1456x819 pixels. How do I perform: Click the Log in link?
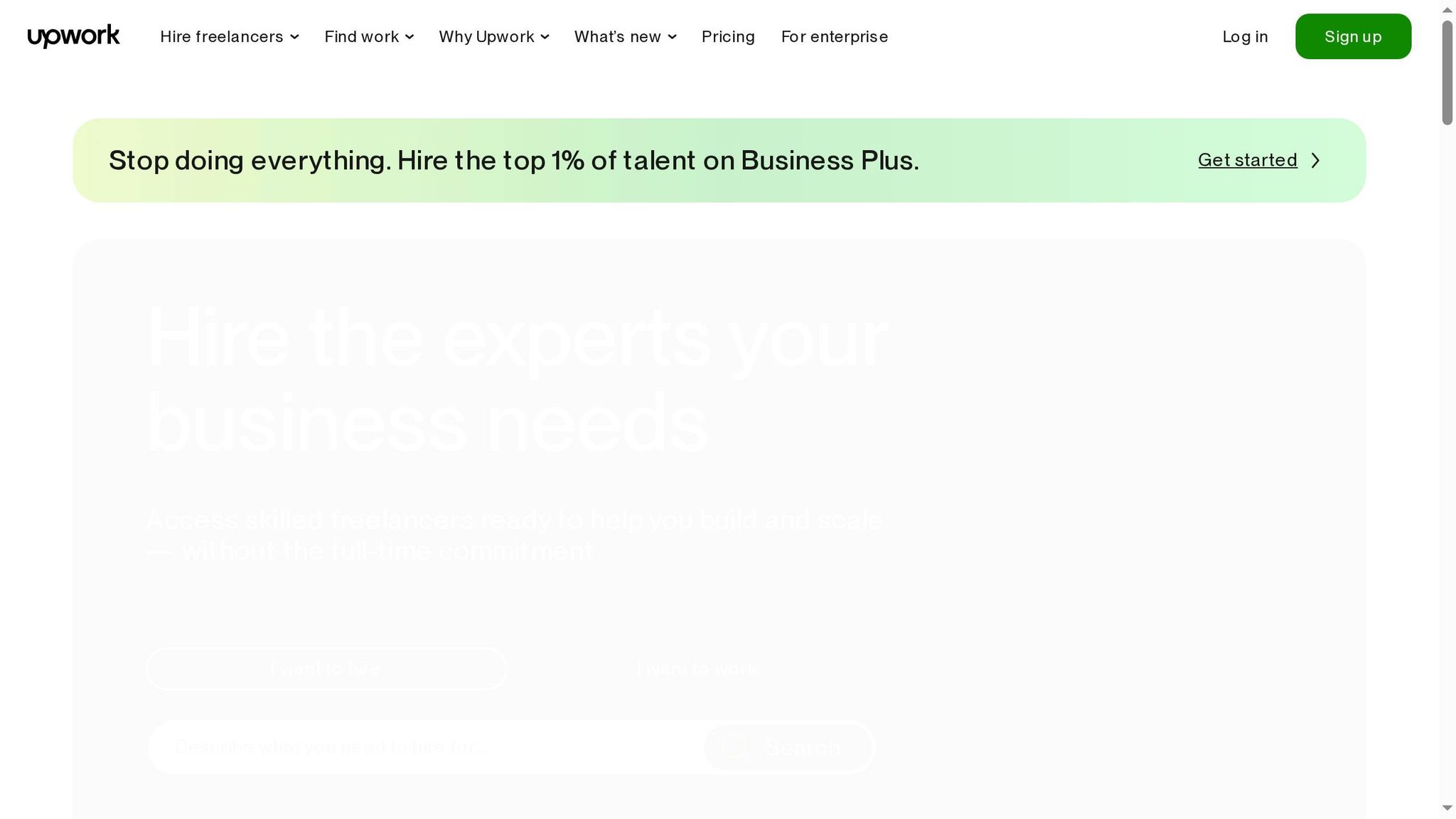pyautogui.click(x=1245, y=36)
